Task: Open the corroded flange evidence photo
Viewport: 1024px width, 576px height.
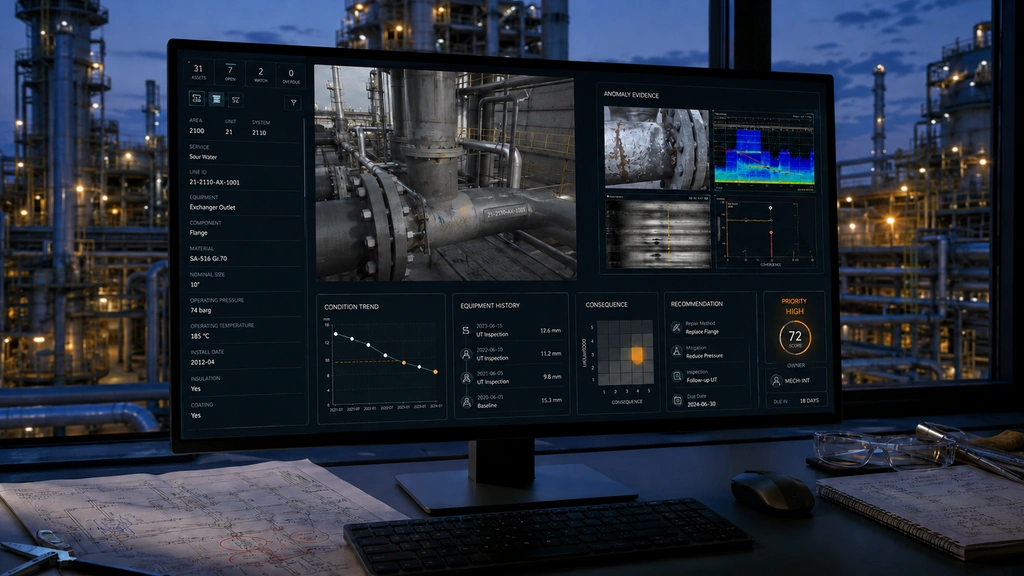Action: tap(656, 148)
